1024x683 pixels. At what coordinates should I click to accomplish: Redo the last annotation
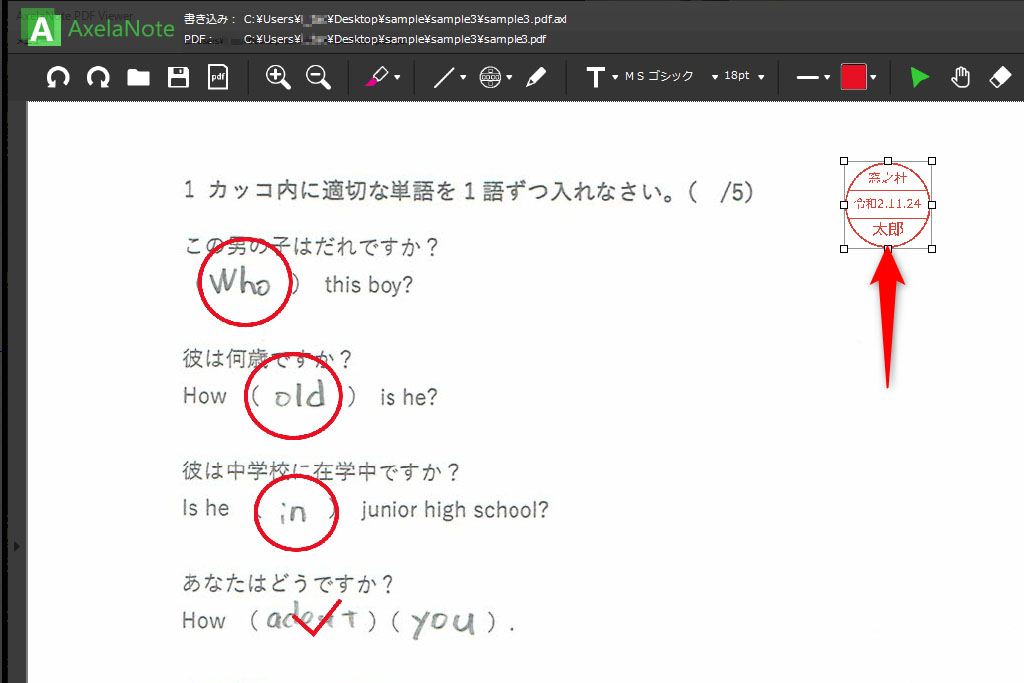tap(98, 77)
